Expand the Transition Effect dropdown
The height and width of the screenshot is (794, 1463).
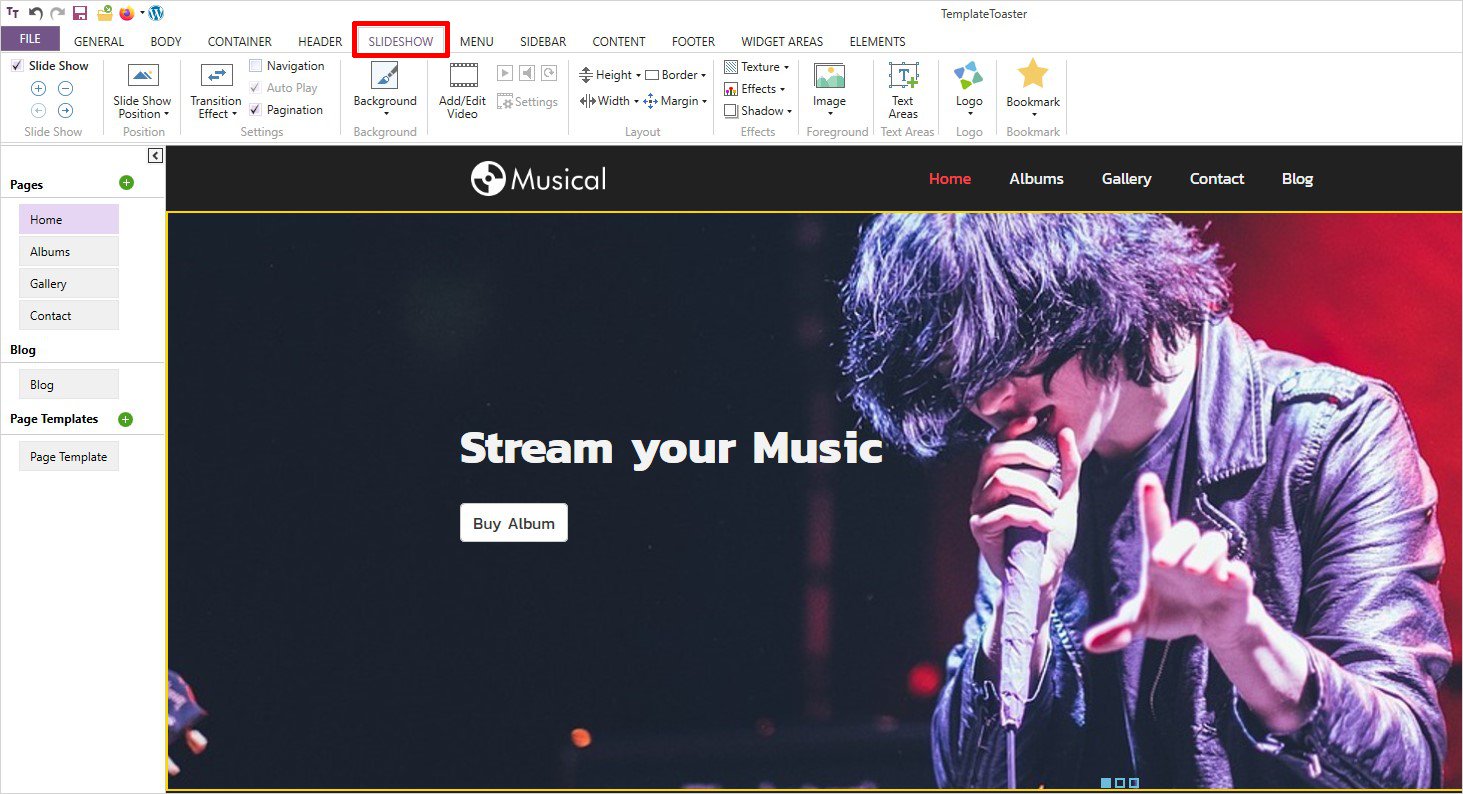216,106
